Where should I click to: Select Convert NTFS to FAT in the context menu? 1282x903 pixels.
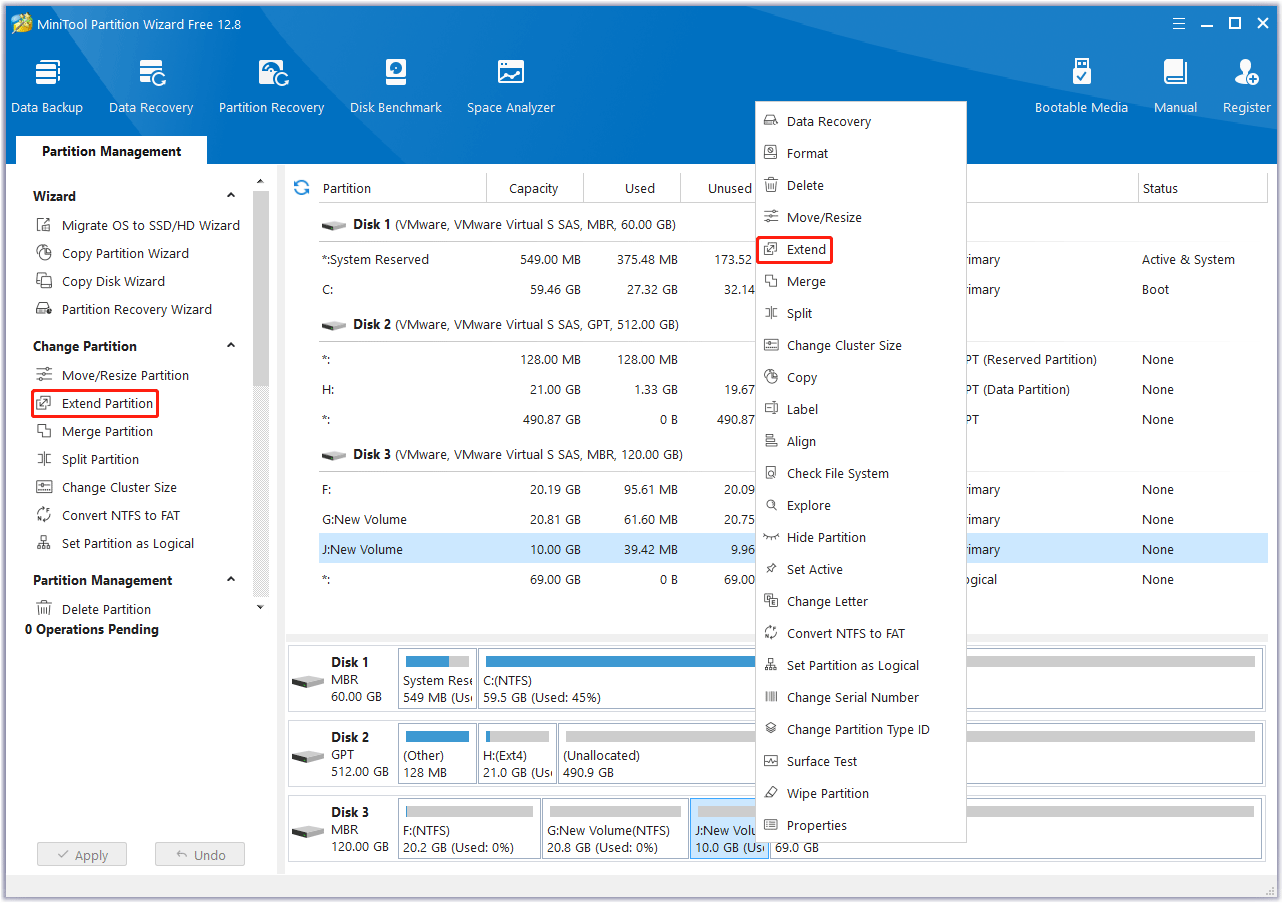860,633
